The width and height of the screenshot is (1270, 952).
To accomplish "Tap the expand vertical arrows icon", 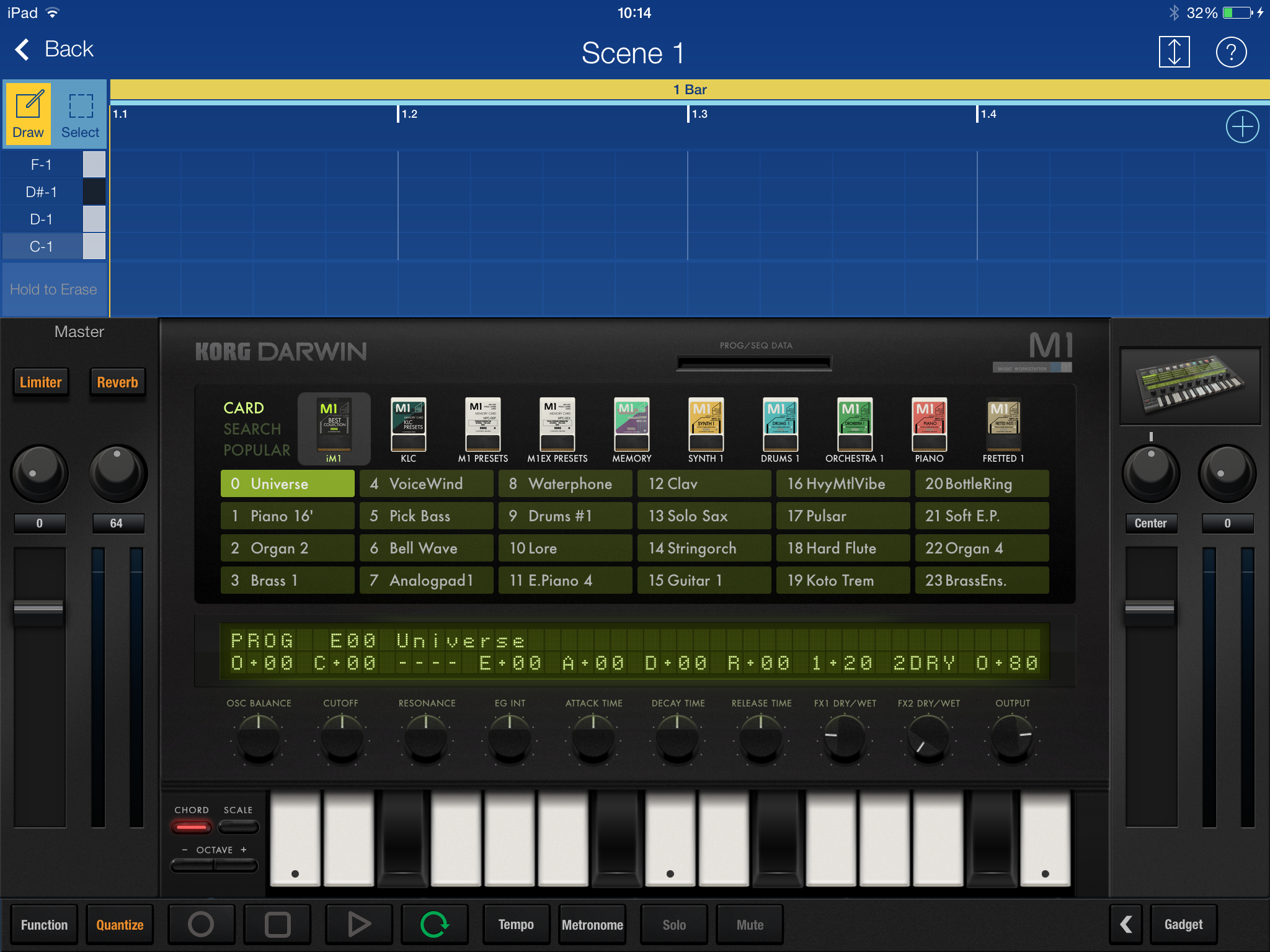I will point(1174,52).
